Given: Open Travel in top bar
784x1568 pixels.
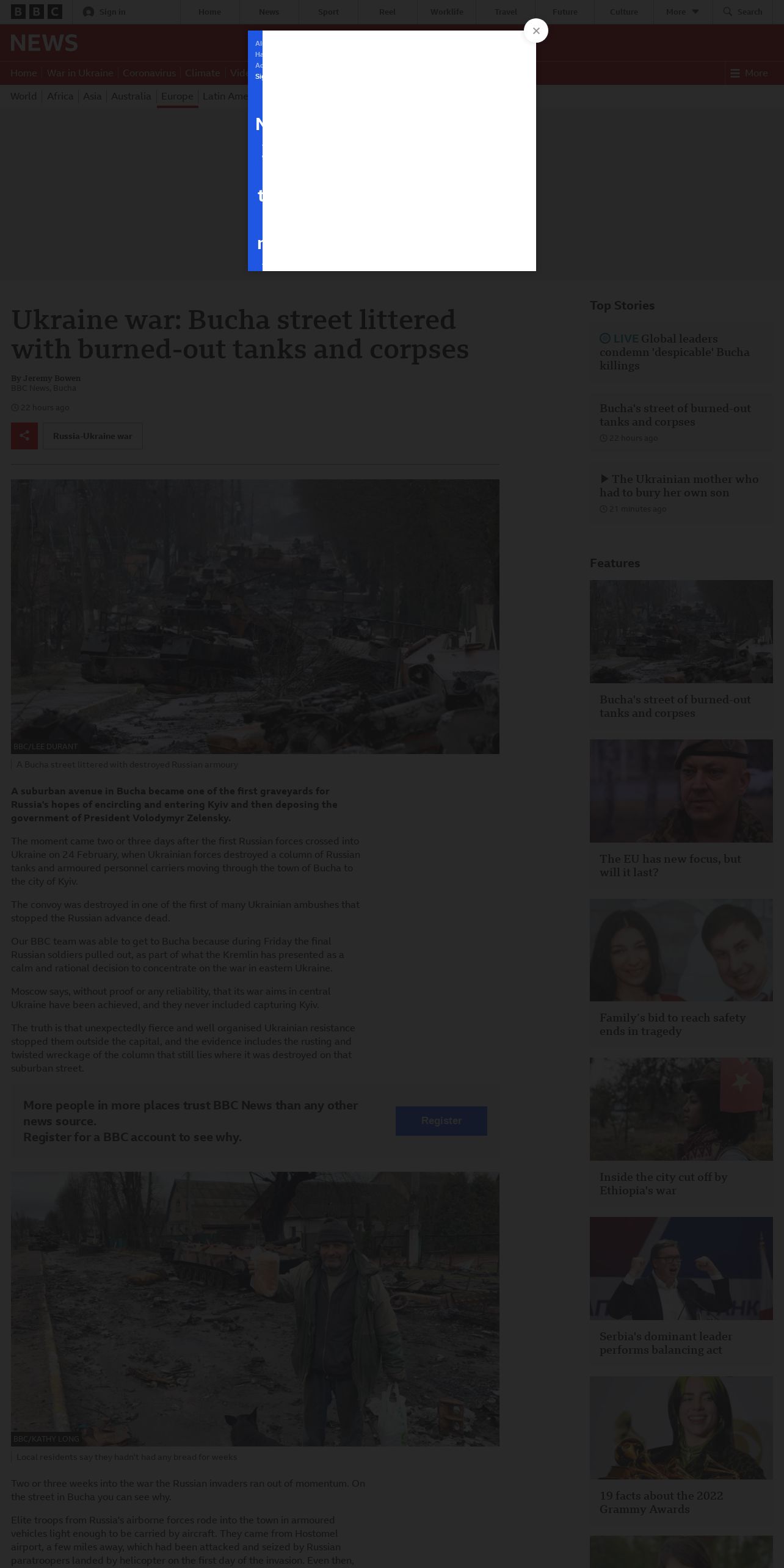Looking at the screenshot, I should point(506,12).
